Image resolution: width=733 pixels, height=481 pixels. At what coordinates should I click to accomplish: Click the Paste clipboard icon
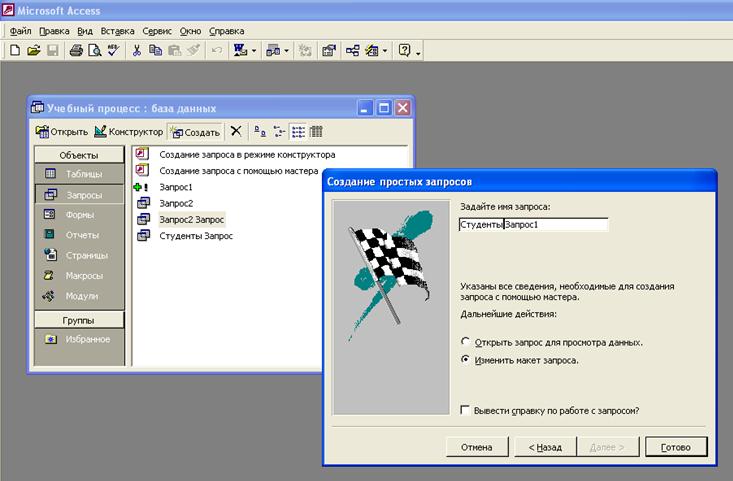pos(174,50)
